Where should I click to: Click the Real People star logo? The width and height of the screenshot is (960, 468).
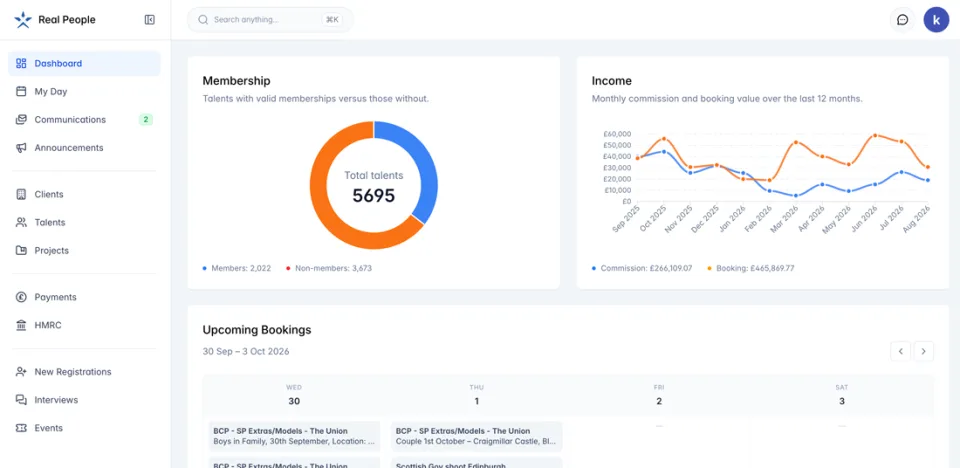click(23, 20)
